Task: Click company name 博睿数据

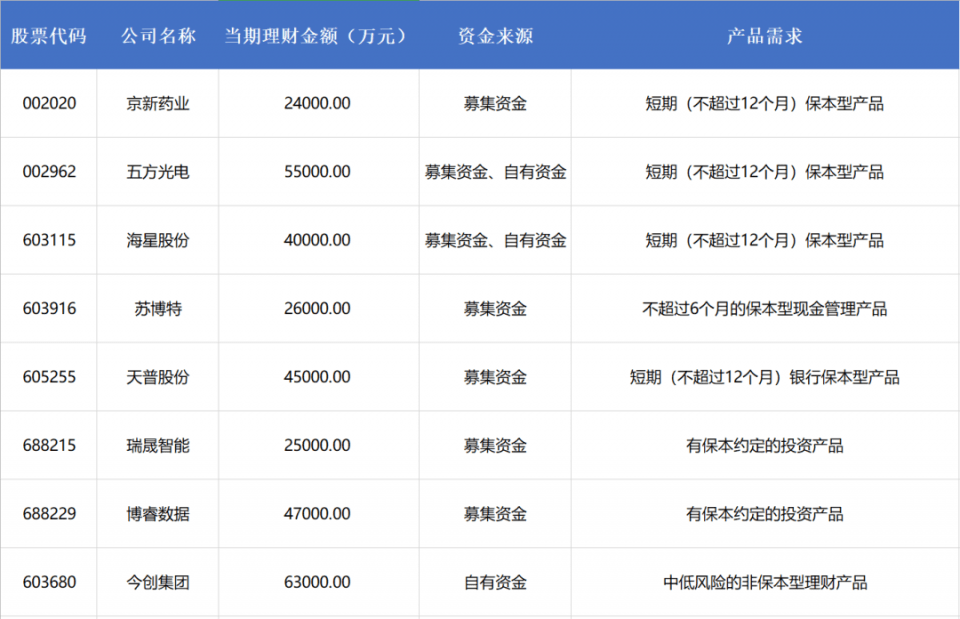Action: (x=158, y=514)
